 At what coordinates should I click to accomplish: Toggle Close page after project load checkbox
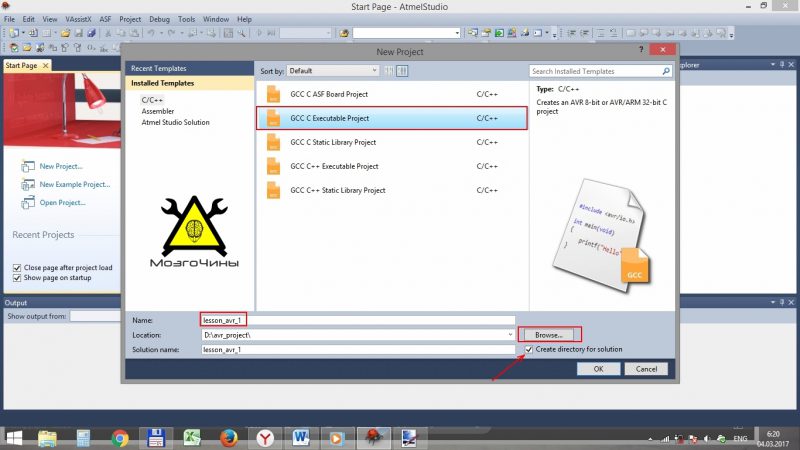[x=17, y=267]
